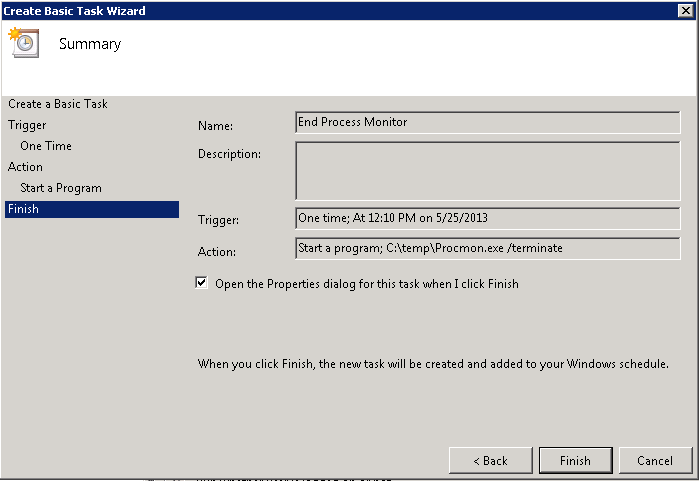The image size is (699, 481).
Task: Click the Trigger summary field
Action: [487, 218]
